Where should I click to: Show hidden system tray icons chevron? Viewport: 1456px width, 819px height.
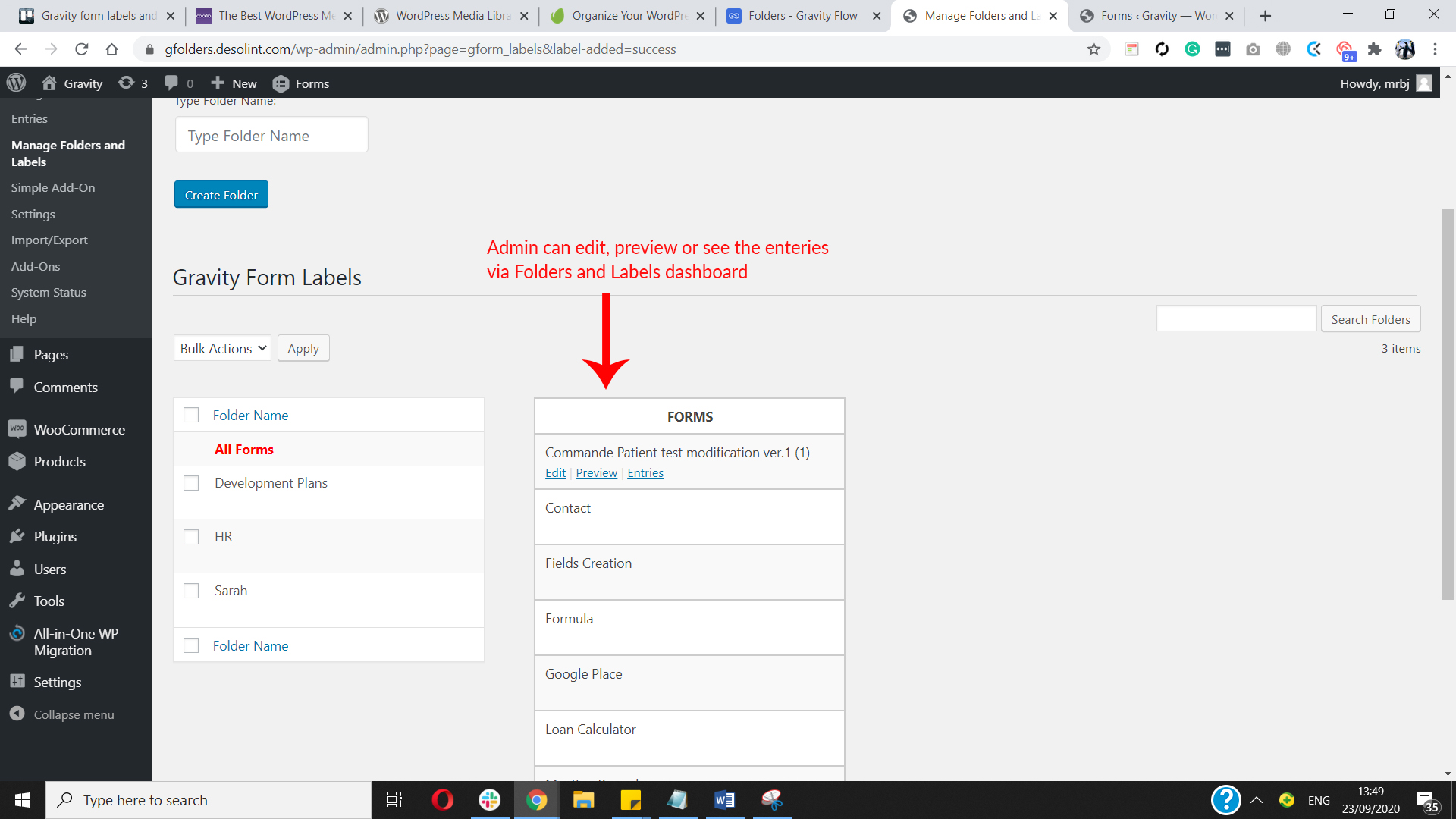point(1257,800)
